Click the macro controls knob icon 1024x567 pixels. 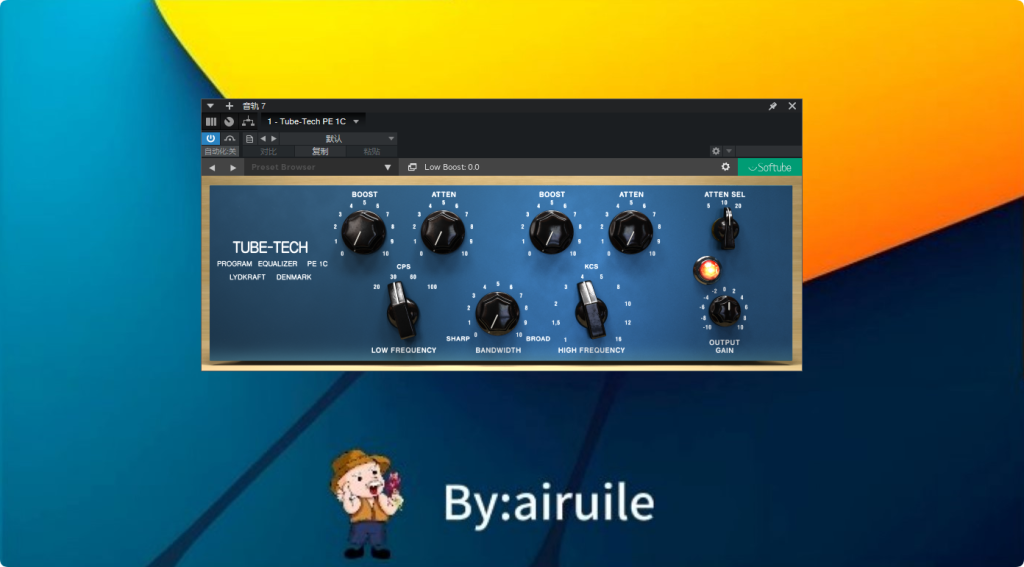229,122
